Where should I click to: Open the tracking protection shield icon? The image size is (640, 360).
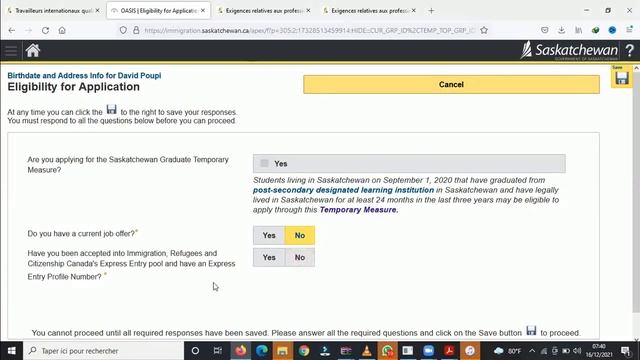tap(123, 30)
